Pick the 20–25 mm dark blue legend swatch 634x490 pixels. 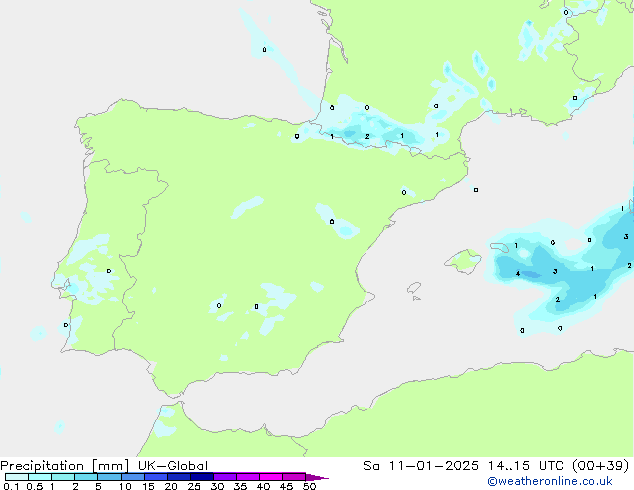click(x=178, y=477)
